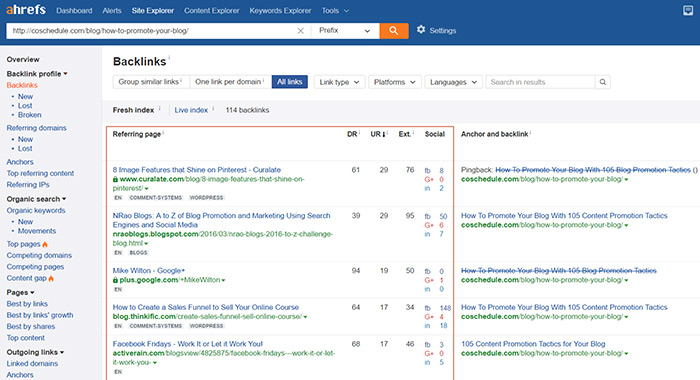Open Competing pages in the sidebar
This screenshot has width=700, height=380.
click(x=35, y=267)
